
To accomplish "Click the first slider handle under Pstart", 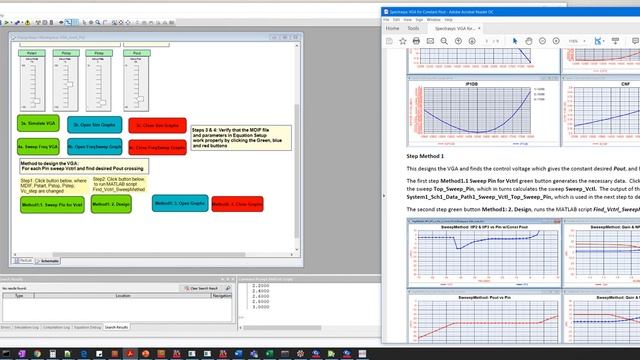I will pyautogui.click(x=37, y=101).
